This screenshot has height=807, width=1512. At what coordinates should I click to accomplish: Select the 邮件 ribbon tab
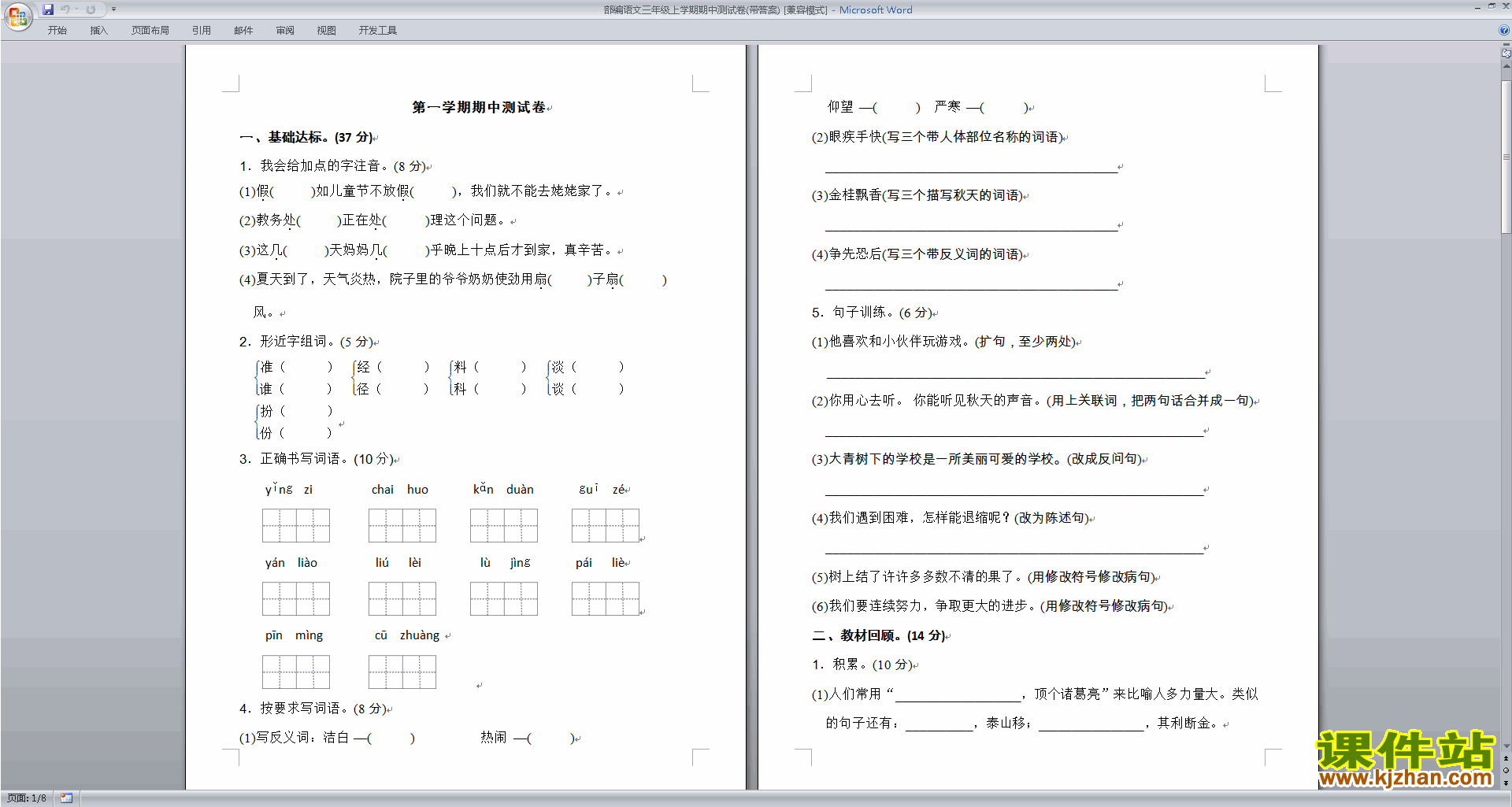click(x=243, y=31)
